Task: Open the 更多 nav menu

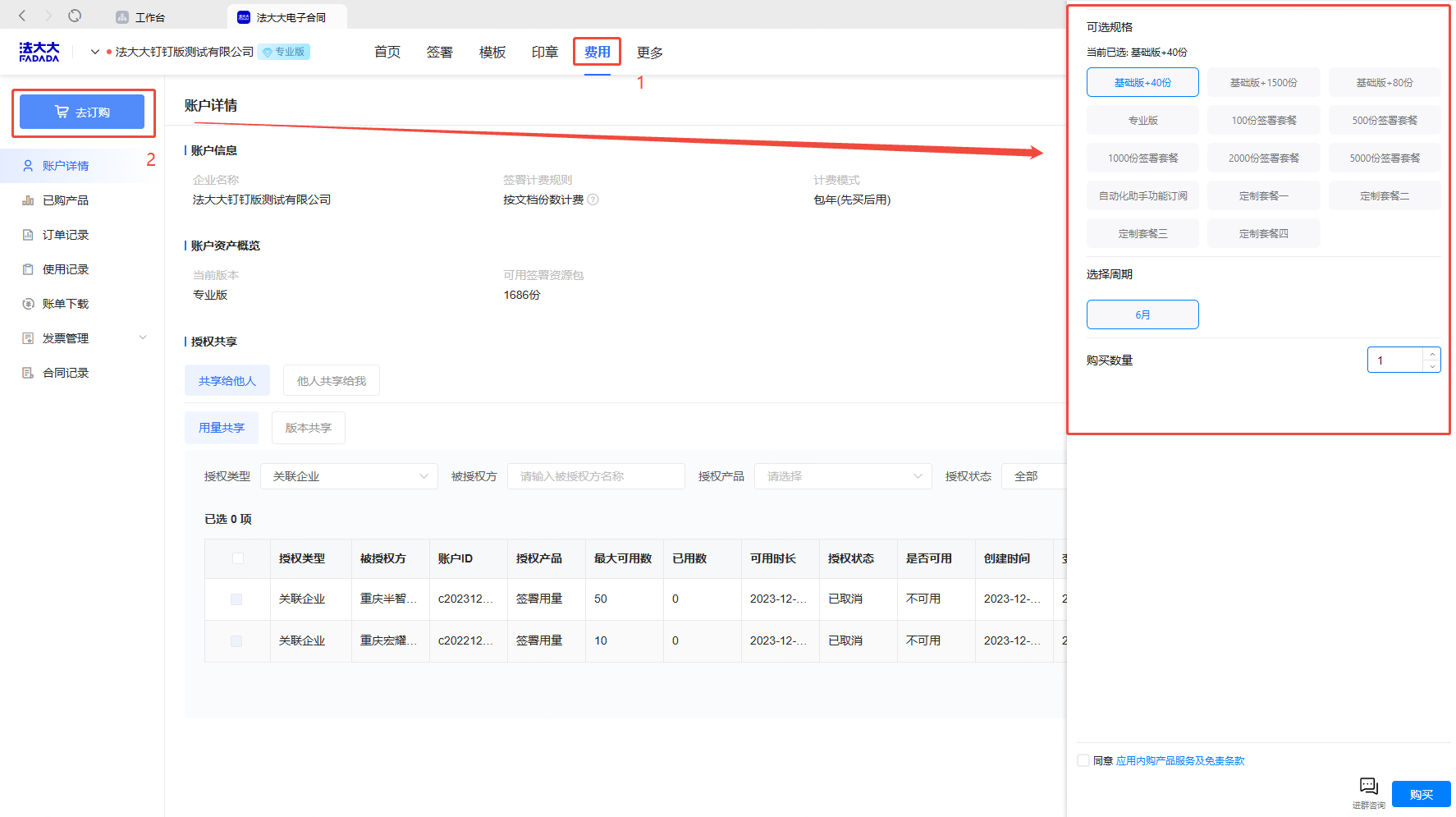Action: (650, 53)
